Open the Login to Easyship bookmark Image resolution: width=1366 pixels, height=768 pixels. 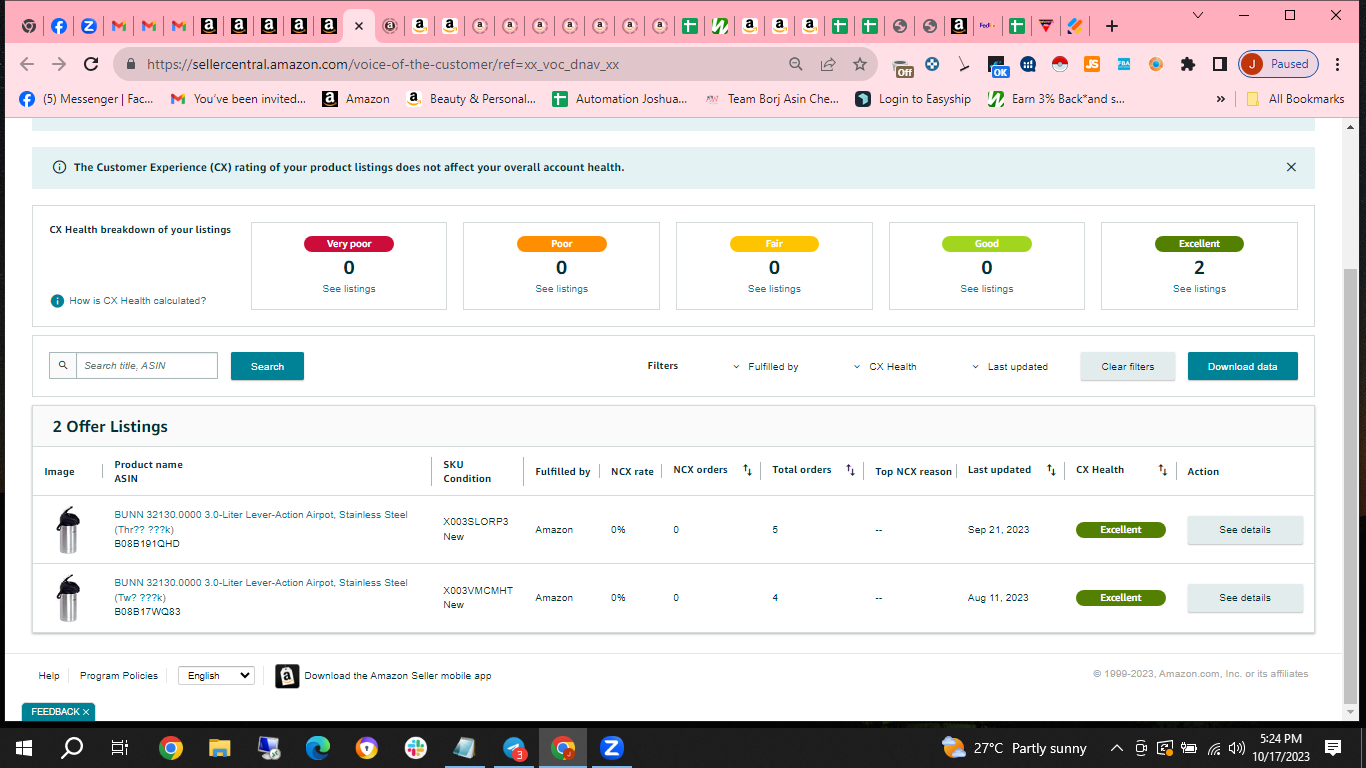913,99
